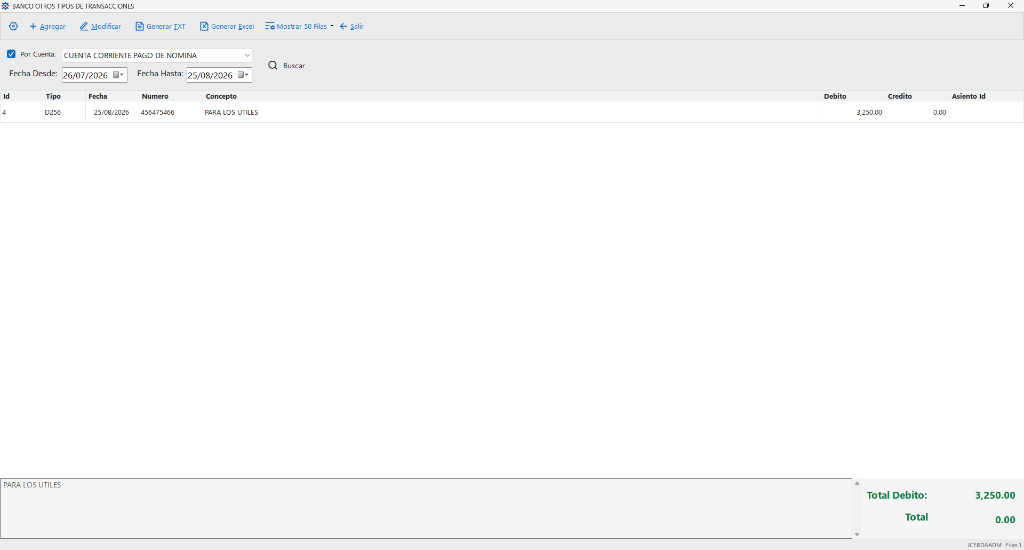The image size is (1024, 550).
Task: Click the Agregar button
Action: 47,27
